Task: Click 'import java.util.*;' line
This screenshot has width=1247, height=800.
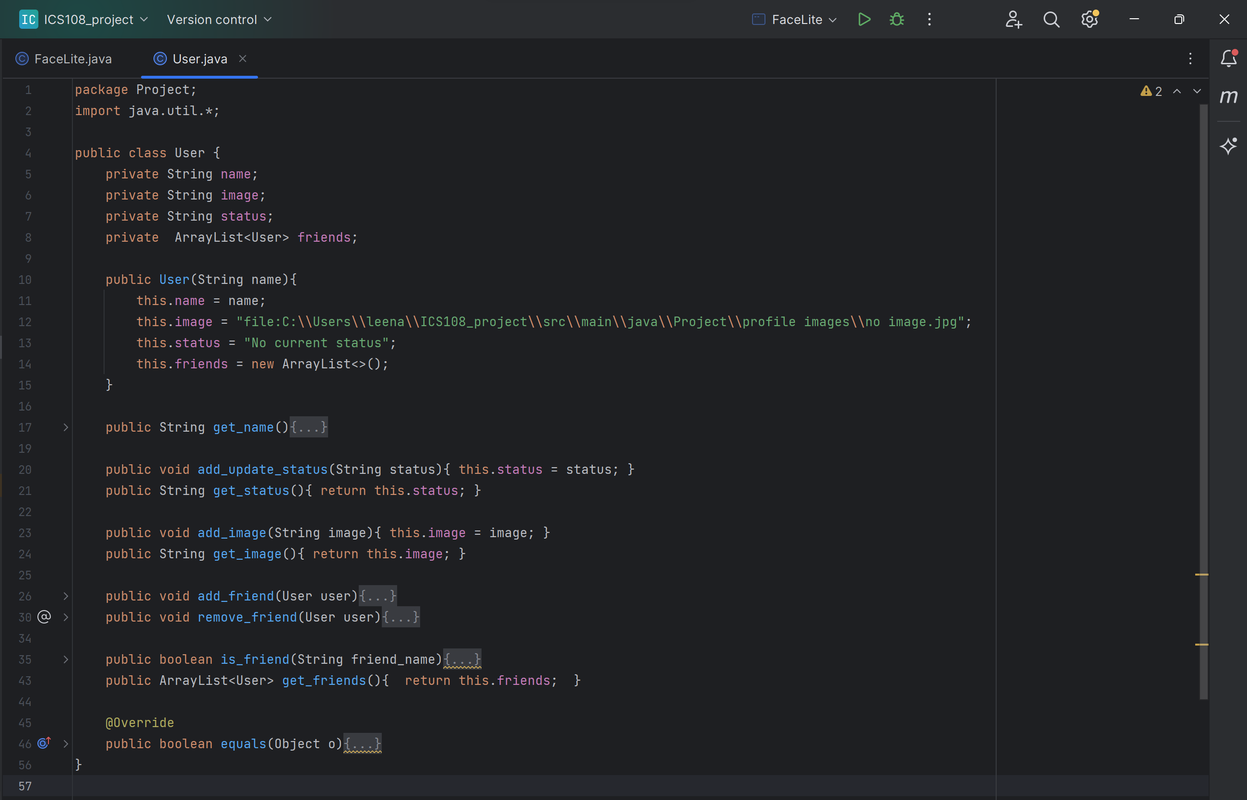Action: pyautogui.click(x=147, y=111)
